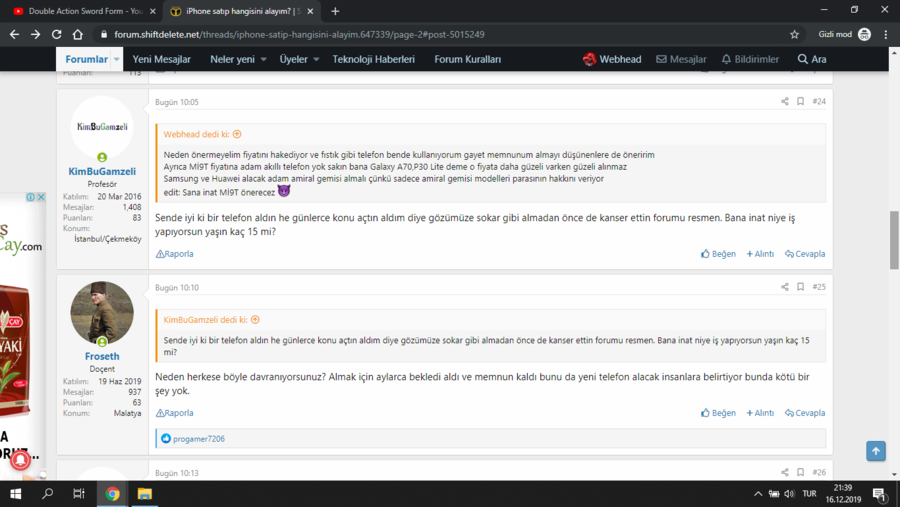This screenshot has width=900, height=507.
Task: Open Forum Kuralları
Action: pos(467,59)
